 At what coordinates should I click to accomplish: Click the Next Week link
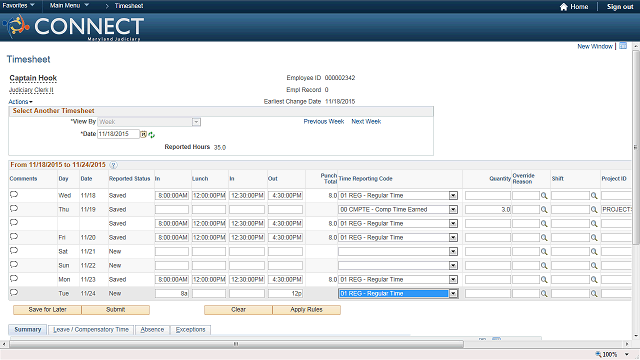click(366, 122)
